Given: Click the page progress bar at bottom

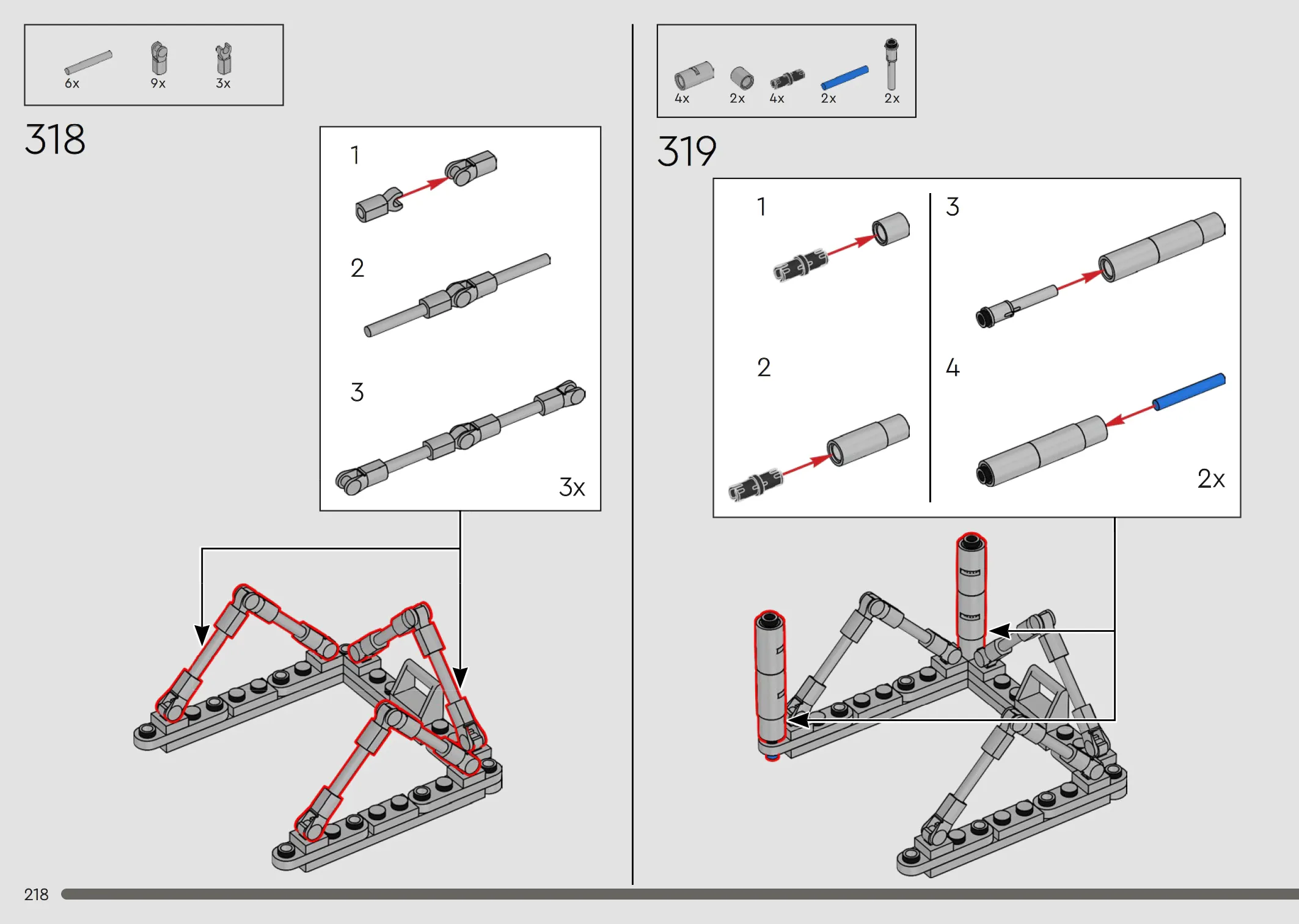Looking at the screenshot, I should (679, 894).
